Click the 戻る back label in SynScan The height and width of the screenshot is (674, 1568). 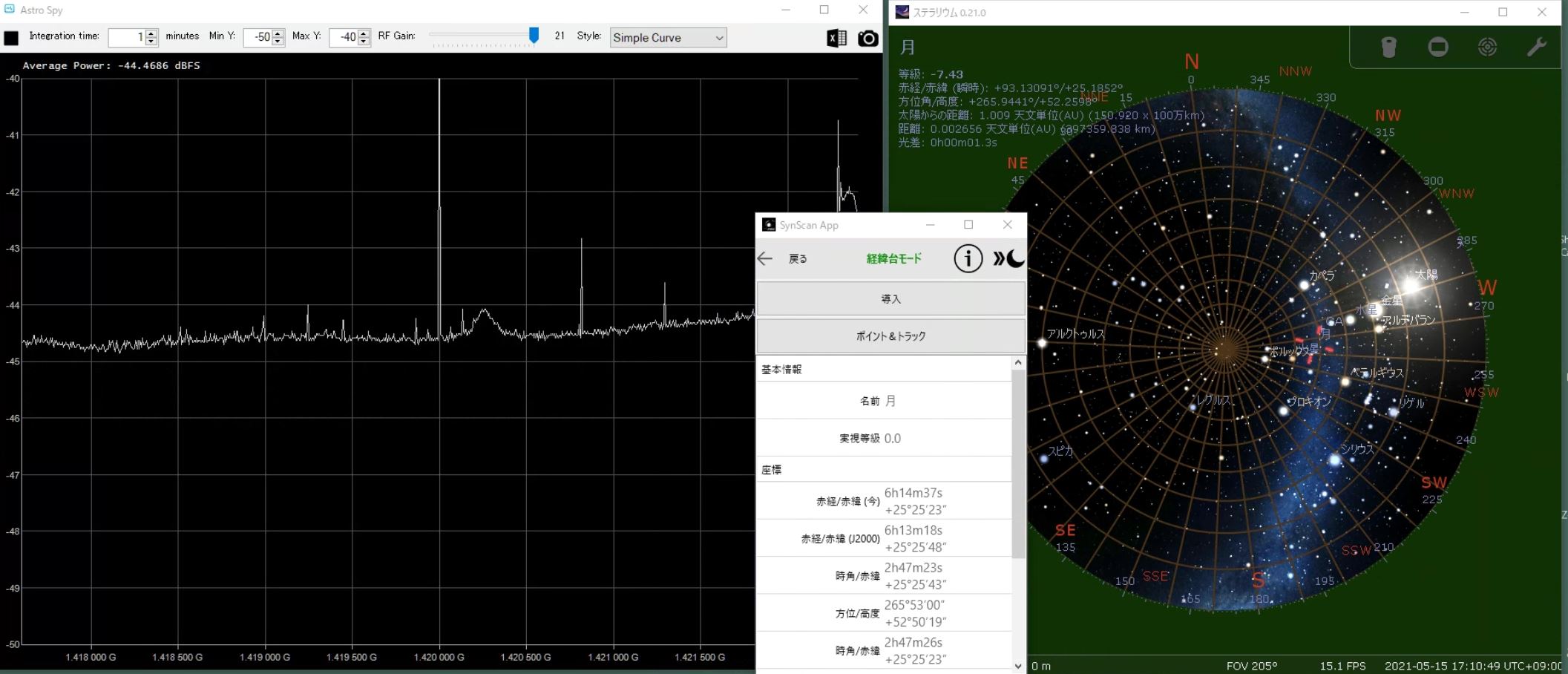[x=798, y=259]
